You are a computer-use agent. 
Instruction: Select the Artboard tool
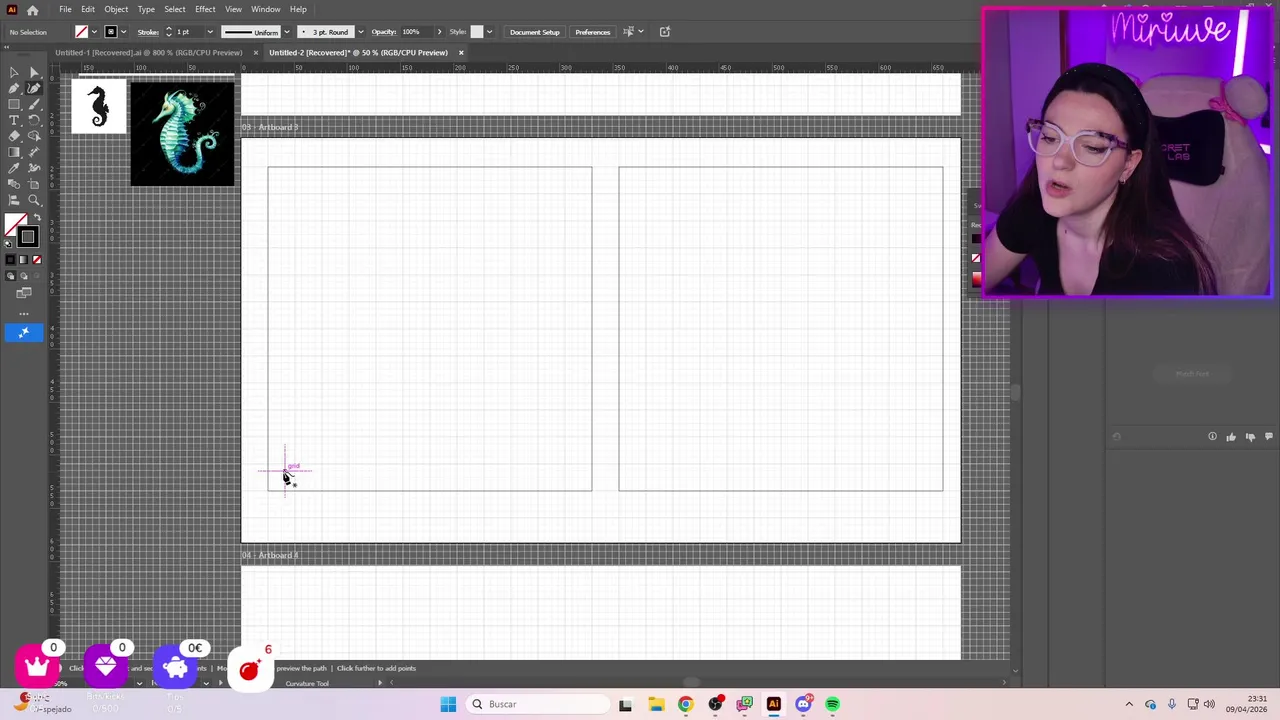[x=35, y=184]
